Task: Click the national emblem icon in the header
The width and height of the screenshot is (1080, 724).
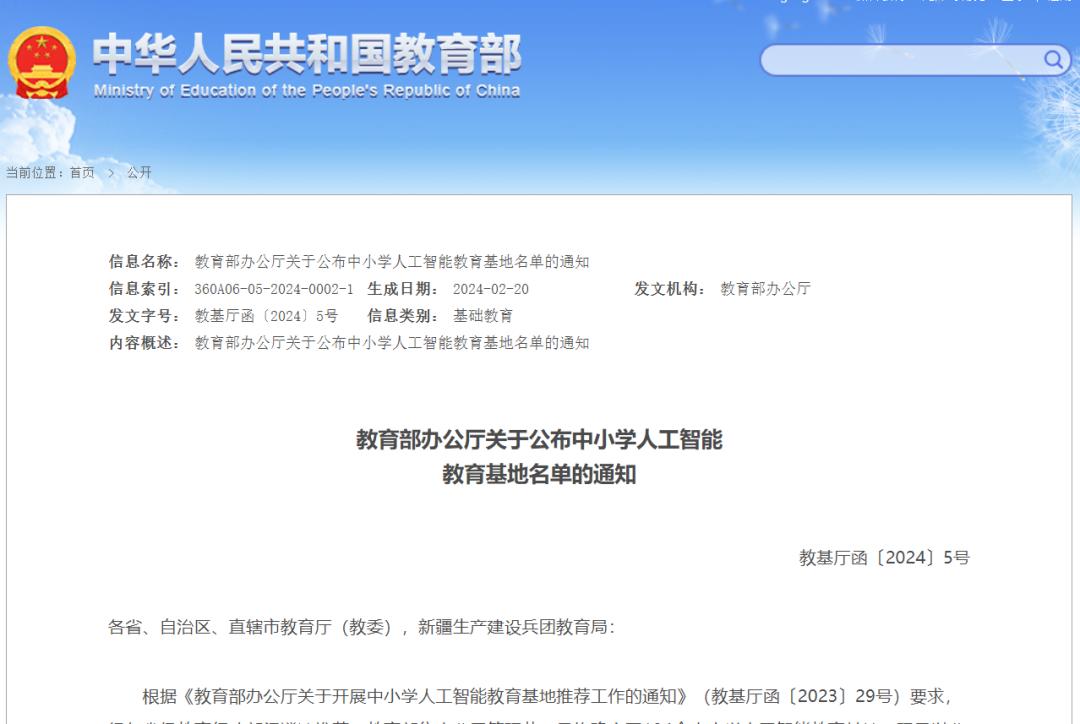Action: click(x=41, y=62)
